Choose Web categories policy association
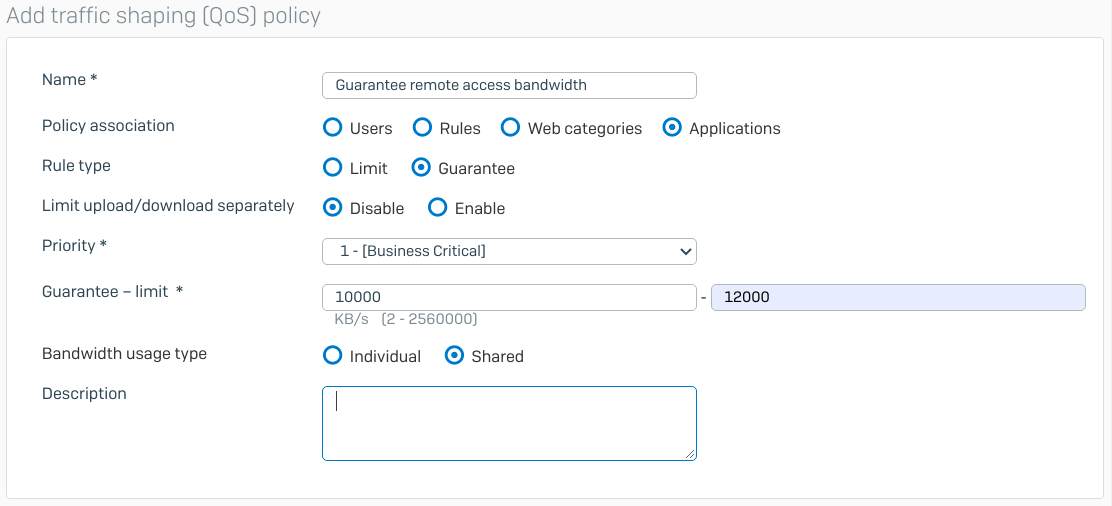The height and width of the screenshot is (506, 1112). [x=510, y=128]
